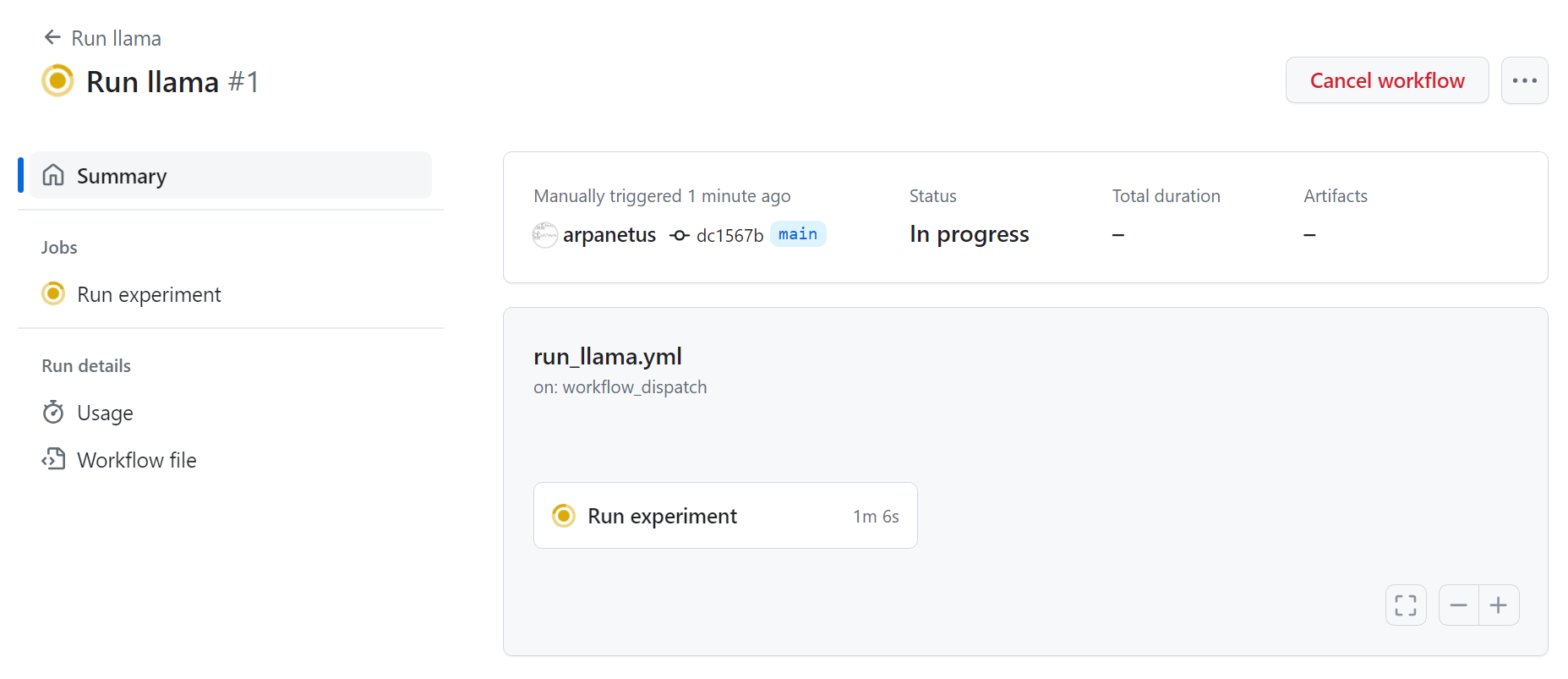Click the main branch label
The width and height of the screenshot is (1568, 679).
tap(798, 234)
